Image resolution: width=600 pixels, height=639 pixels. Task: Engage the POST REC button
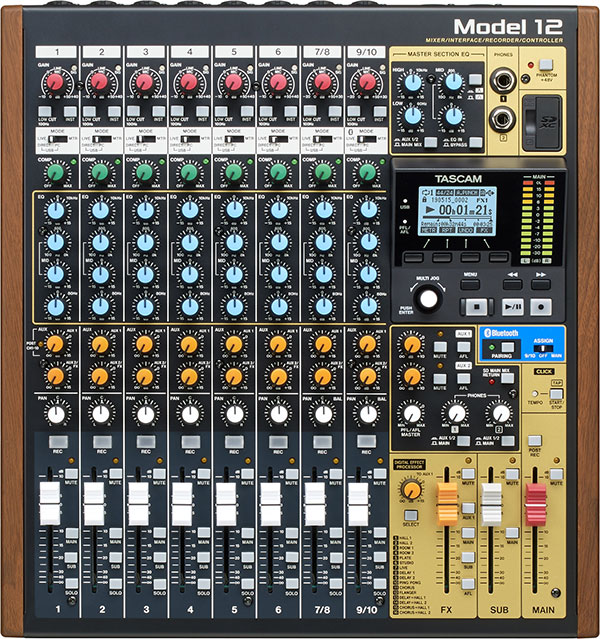534,441
